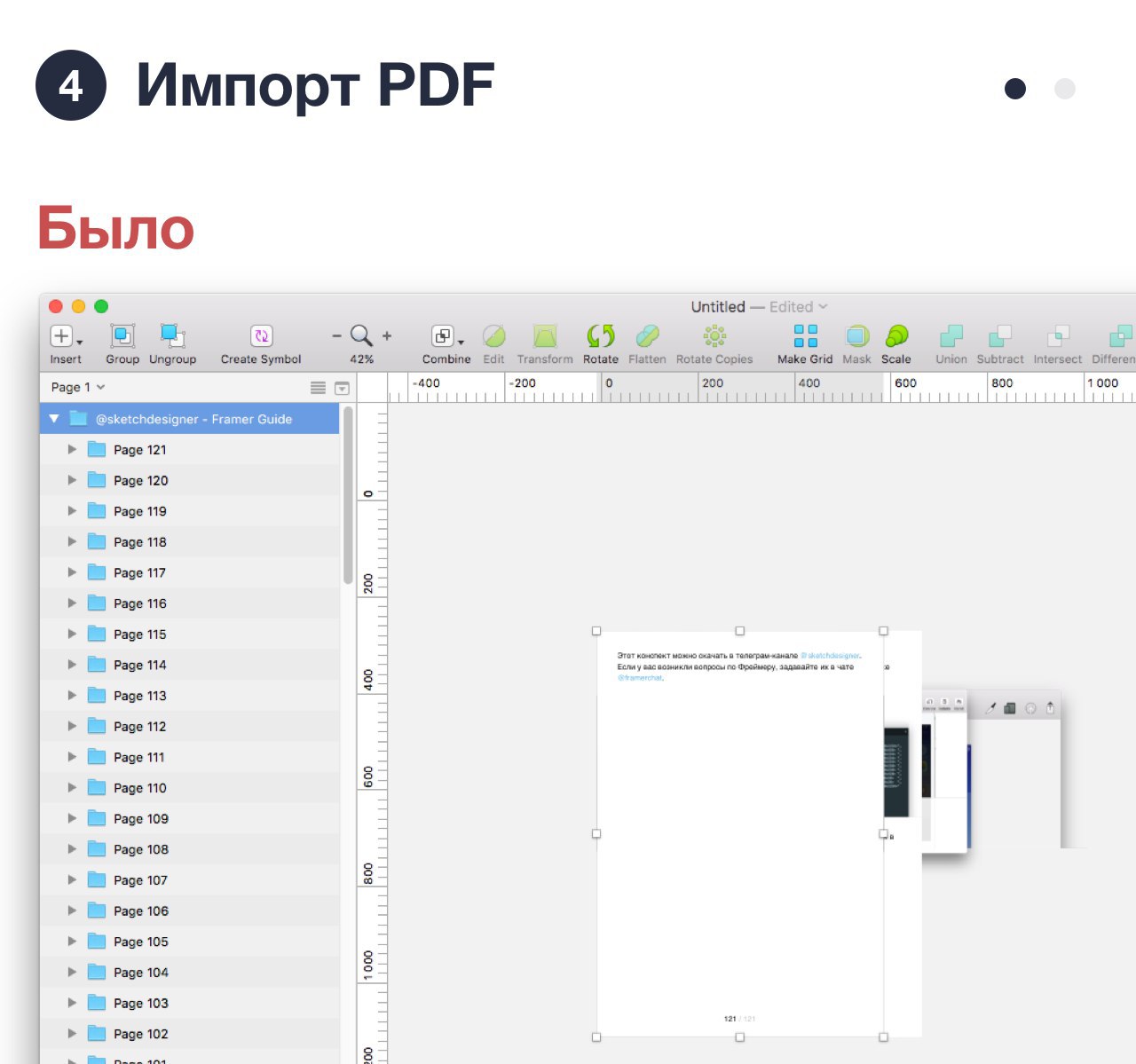Expand the Page 120 folder
This screenshot has width=1136, height=1064.
click(73, 480)
